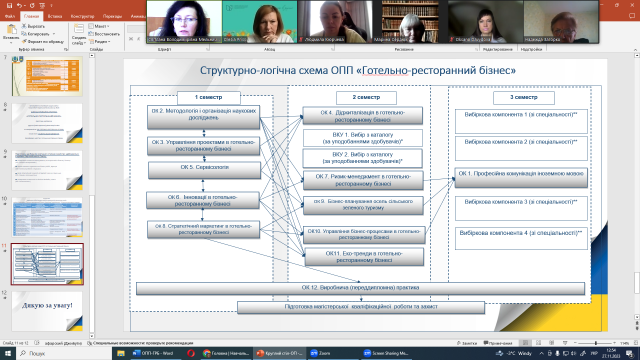The image size is (640, 360).
Task: Open the Вставка ribbon tab
Action: point(55,16)
